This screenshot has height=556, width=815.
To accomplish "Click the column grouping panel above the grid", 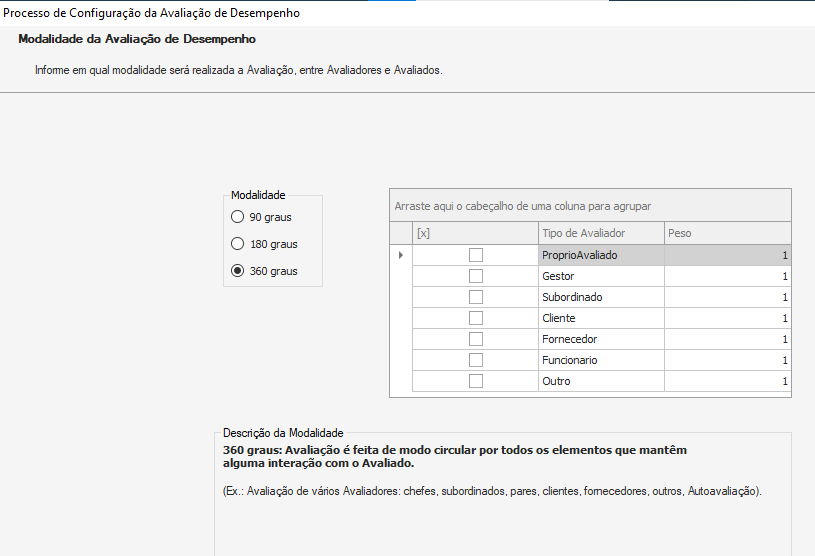I will click(590, 206).
